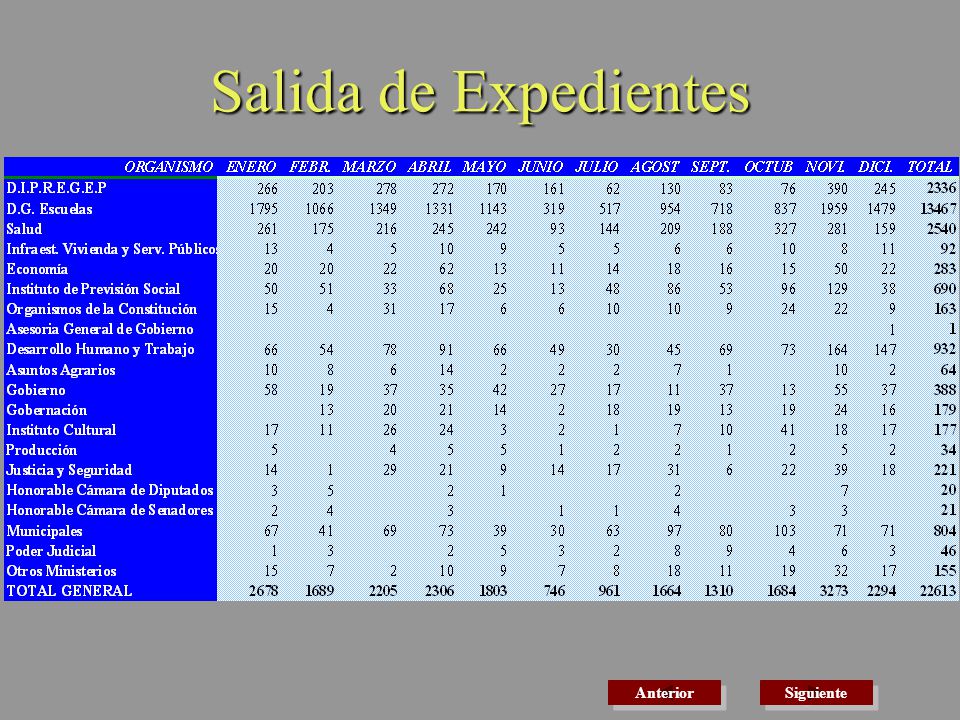Select the 'Salida de Expedientes' title

pos(481,93)
